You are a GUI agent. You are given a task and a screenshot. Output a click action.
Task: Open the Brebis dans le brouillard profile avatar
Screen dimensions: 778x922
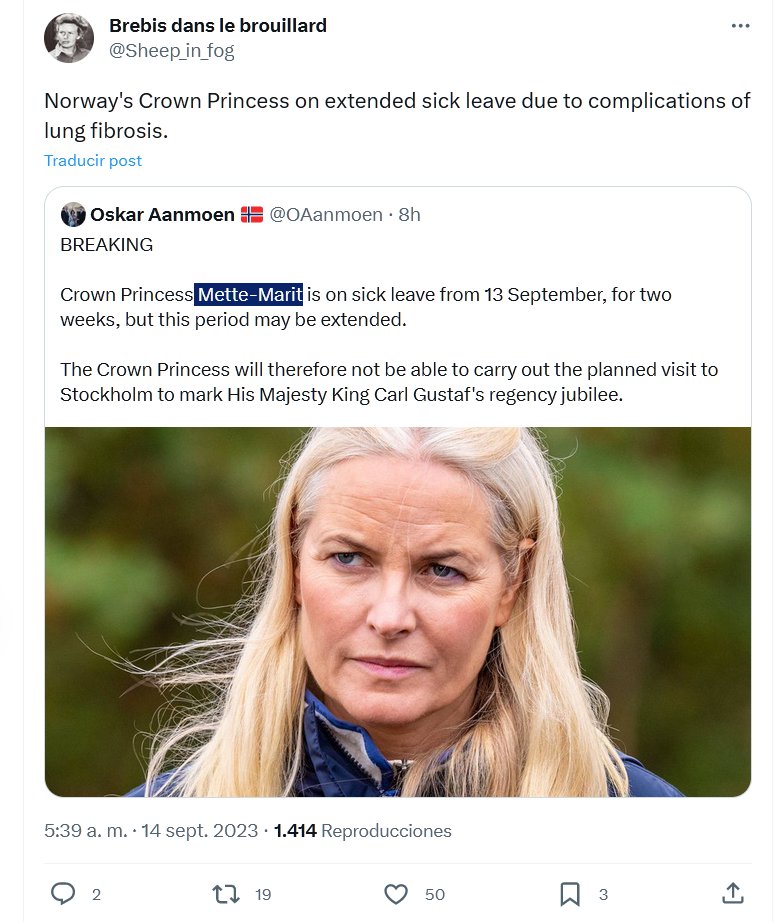(69, 38)
